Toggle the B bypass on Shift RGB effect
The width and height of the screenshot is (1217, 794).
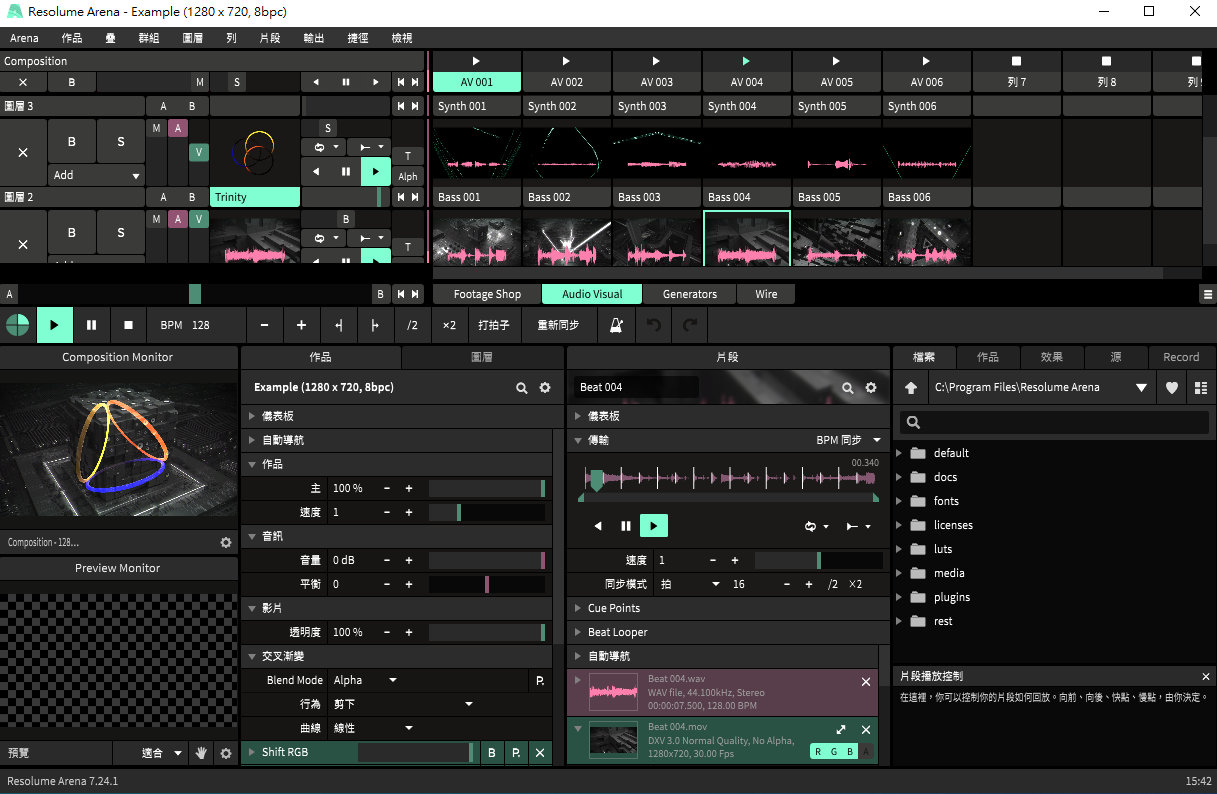pyautogui.click(x=492, y=752)
